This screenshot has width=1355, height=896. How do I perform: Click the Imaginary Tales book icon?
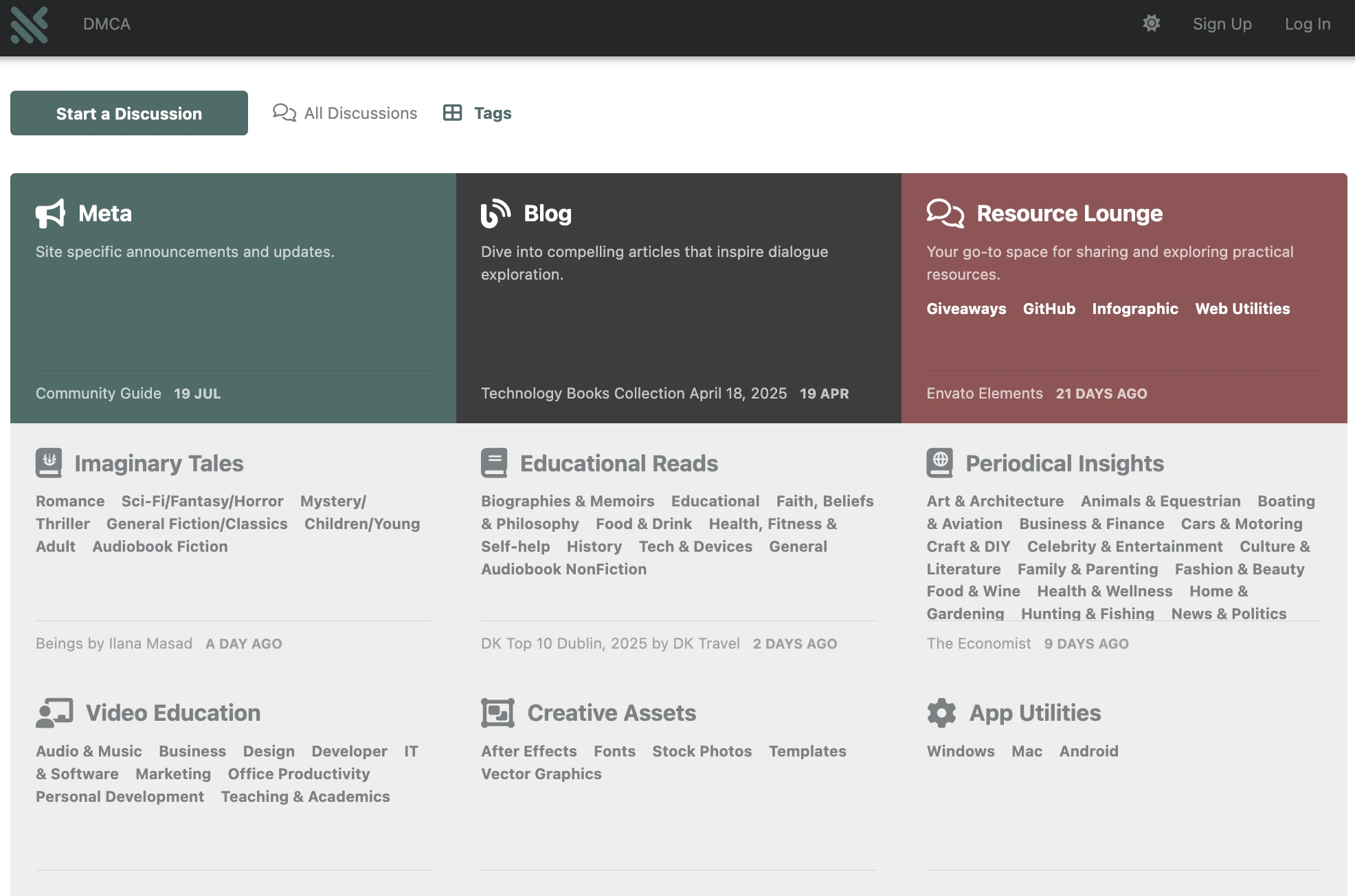pyautogui.click(x=49, y=463)
